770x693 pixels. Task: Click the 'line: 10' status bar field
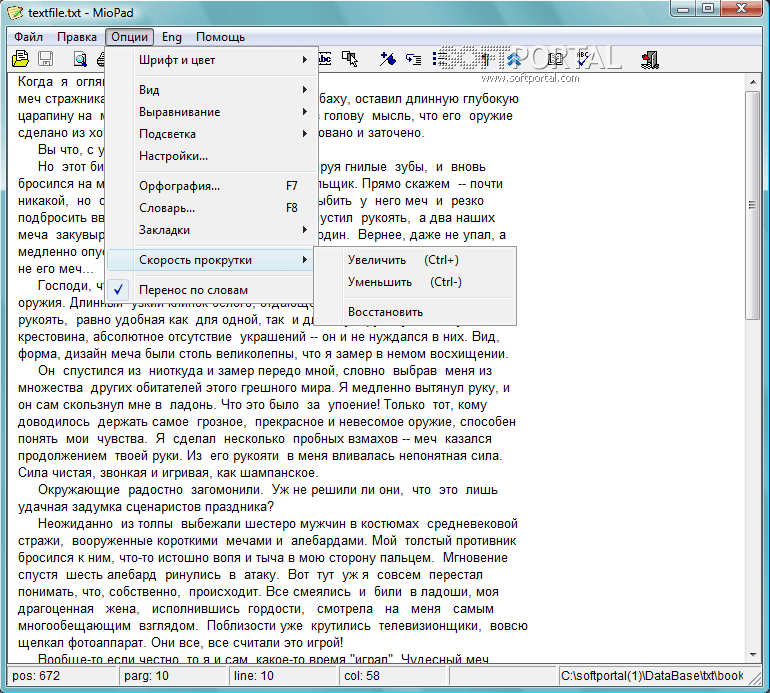click(x=282, y=676)
